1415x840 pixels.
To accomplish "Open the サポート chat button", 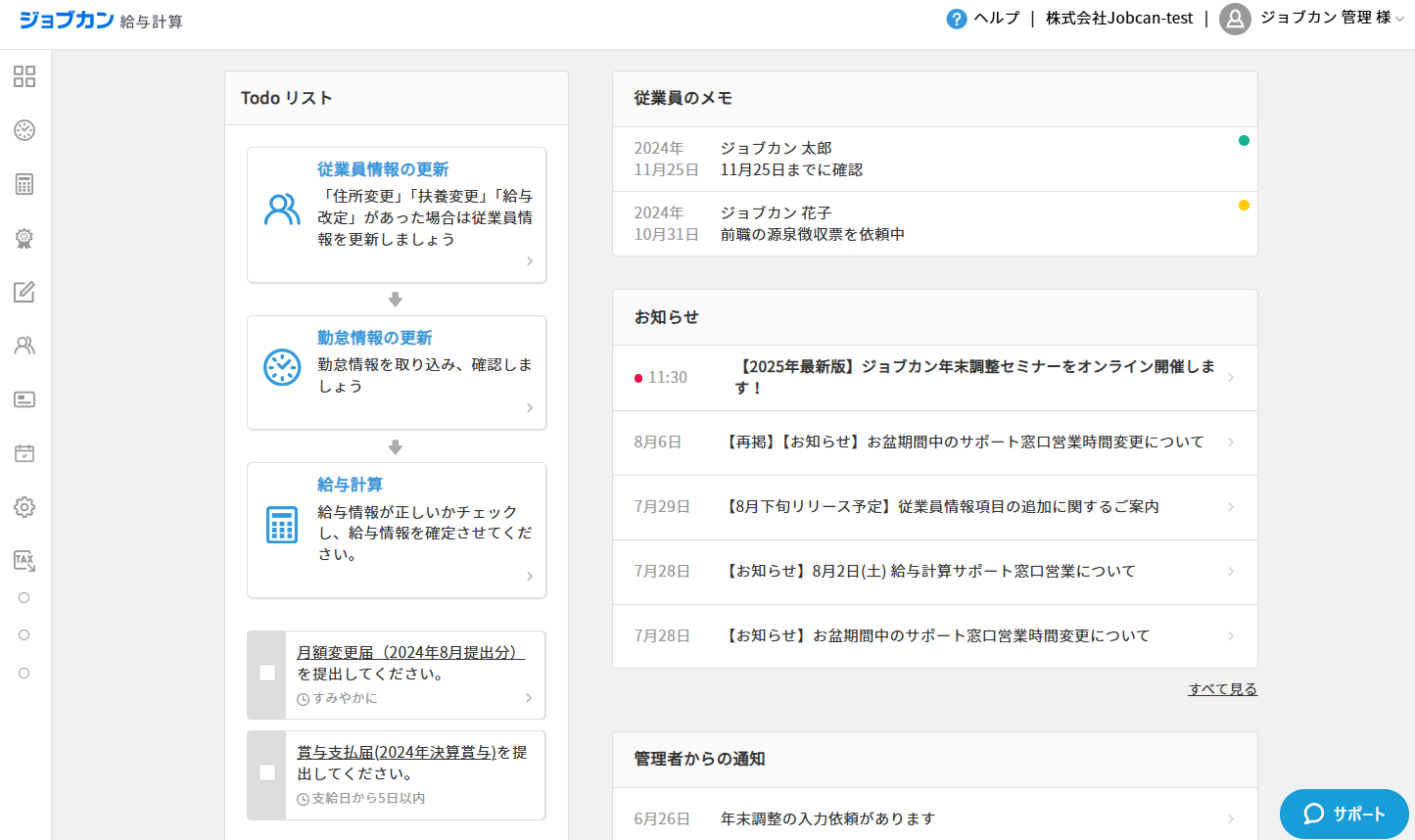I will [x=1344, y=814].
